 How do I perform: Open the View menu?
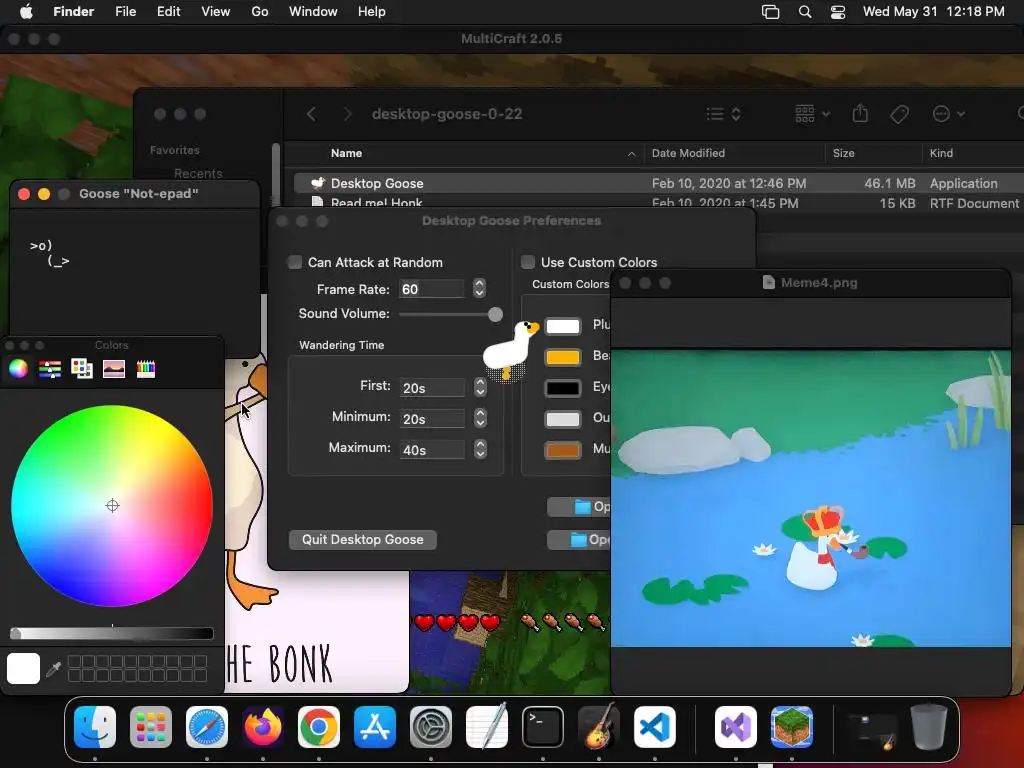click(x=216, y=12)
